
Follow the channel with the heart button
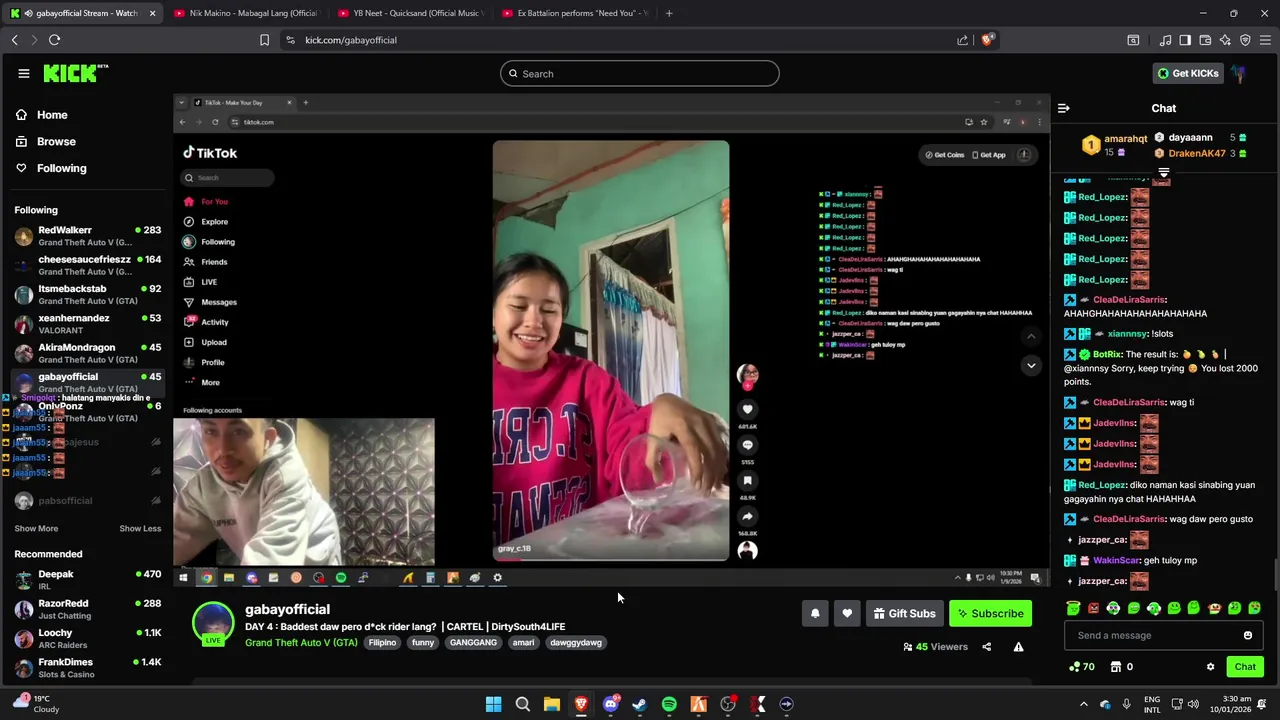click(x=847, y=614)
